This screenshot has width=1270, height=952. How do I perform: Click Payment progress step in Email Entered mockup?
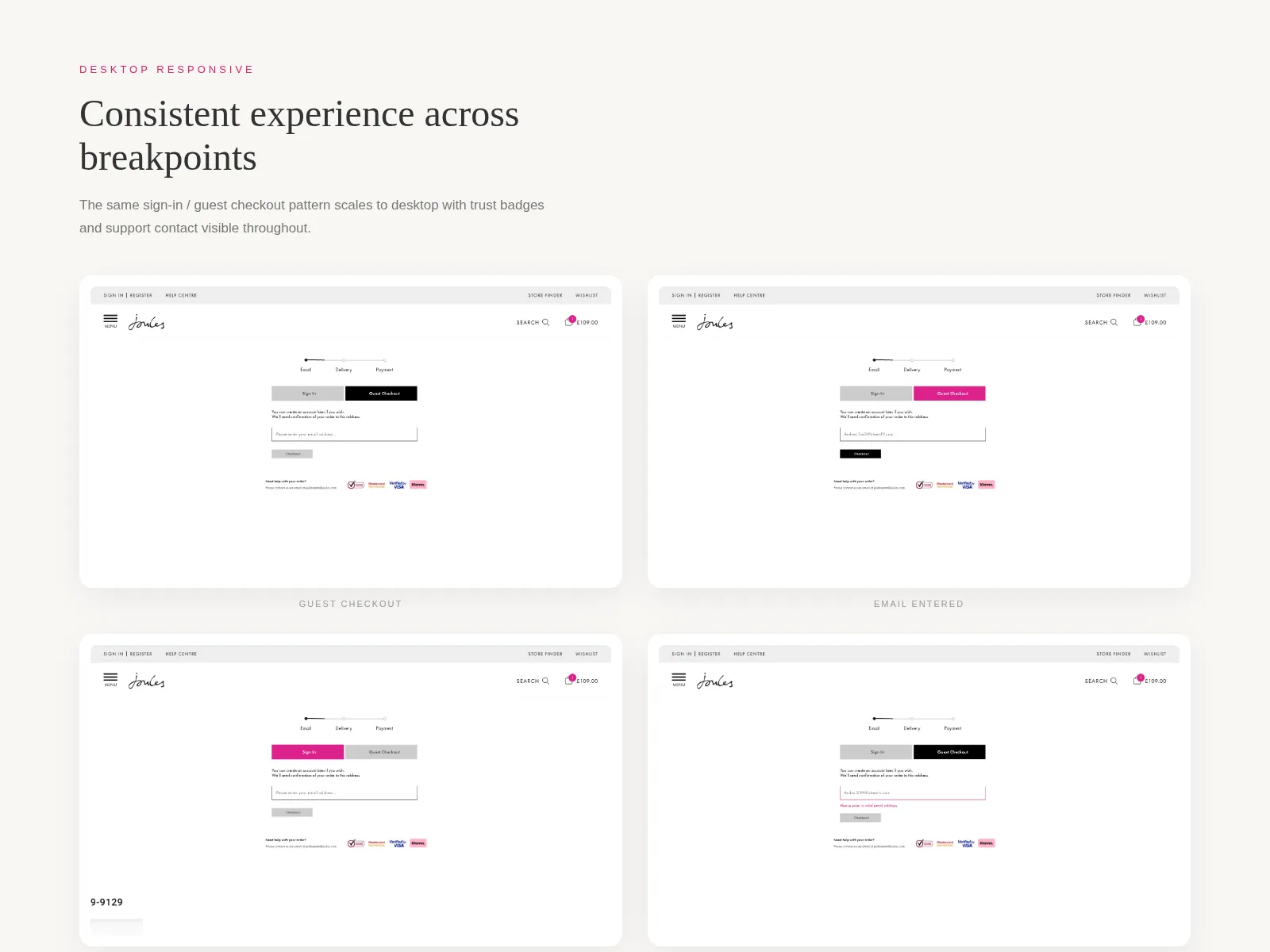click(952, 365)
